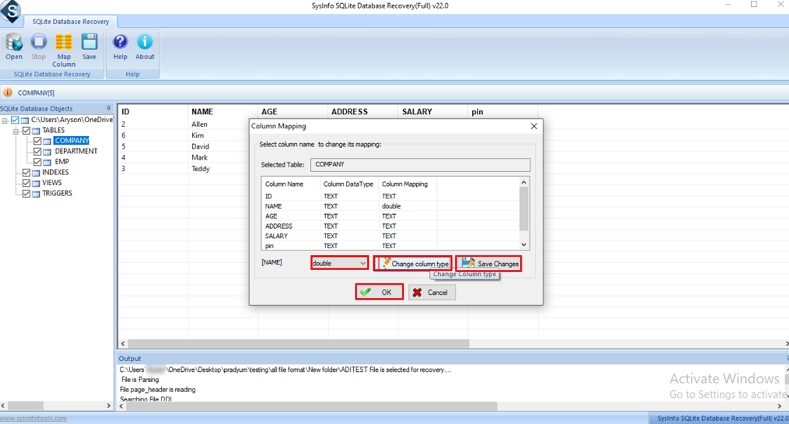Pin the SQLite Database Objects panel

click(108, 108)
